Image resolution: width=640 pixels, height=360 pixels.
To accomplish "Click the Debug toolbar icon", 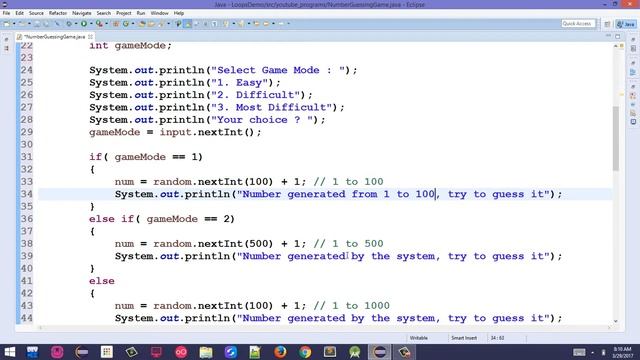I will click(69, 24).
